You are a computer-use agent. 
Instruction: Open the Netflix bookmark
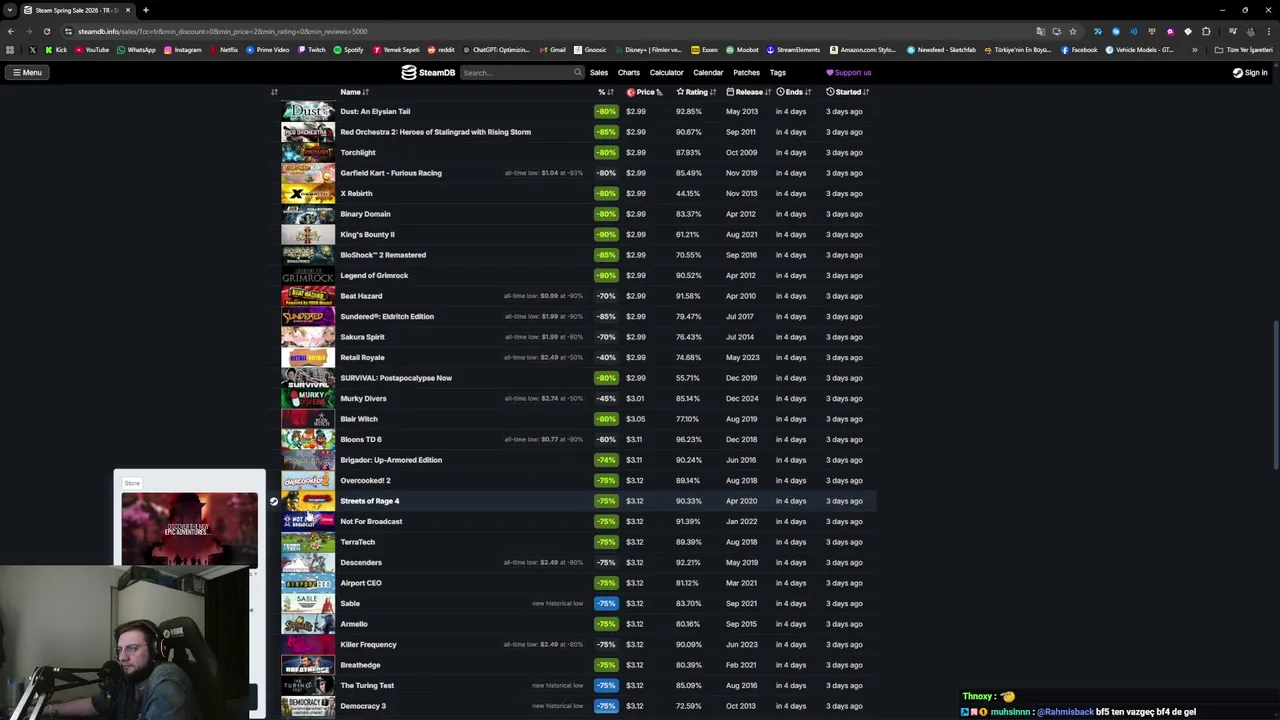coord(224,50)
